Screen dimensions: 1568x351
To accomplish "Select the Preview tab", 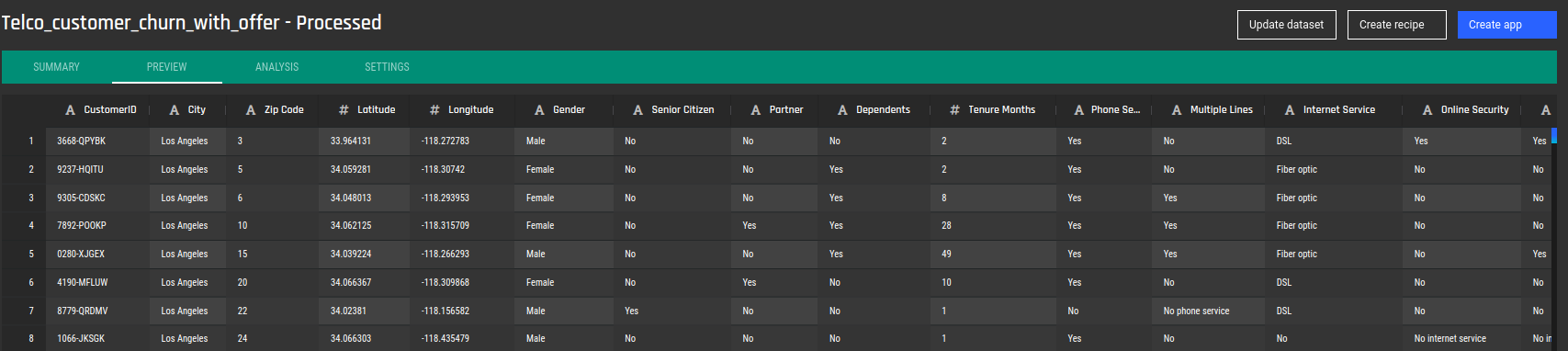I will [167, 67].
